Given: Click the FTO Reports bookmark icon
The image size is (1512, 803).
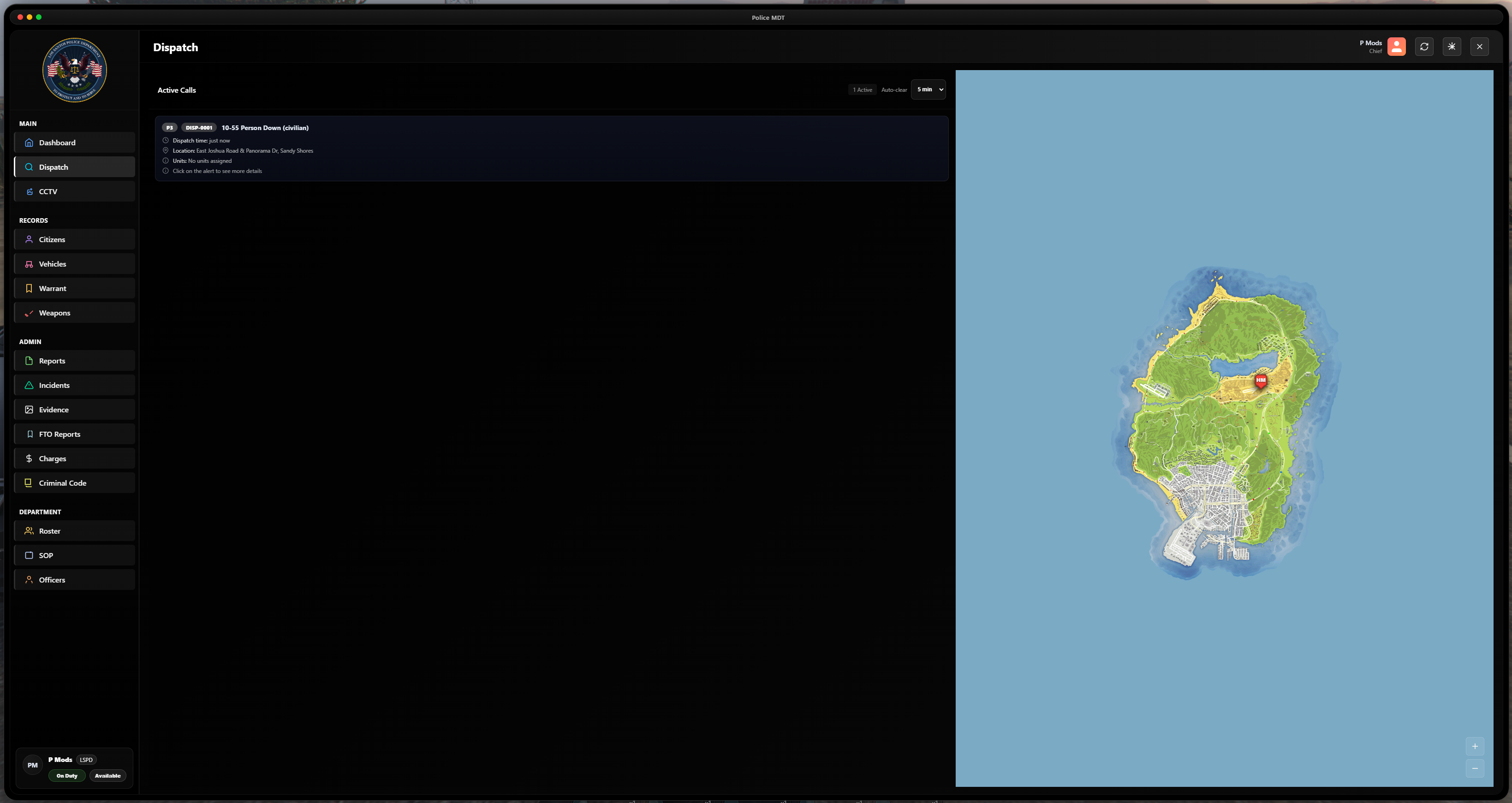Looking at the screenshot, I should click(x=30, y=434).
